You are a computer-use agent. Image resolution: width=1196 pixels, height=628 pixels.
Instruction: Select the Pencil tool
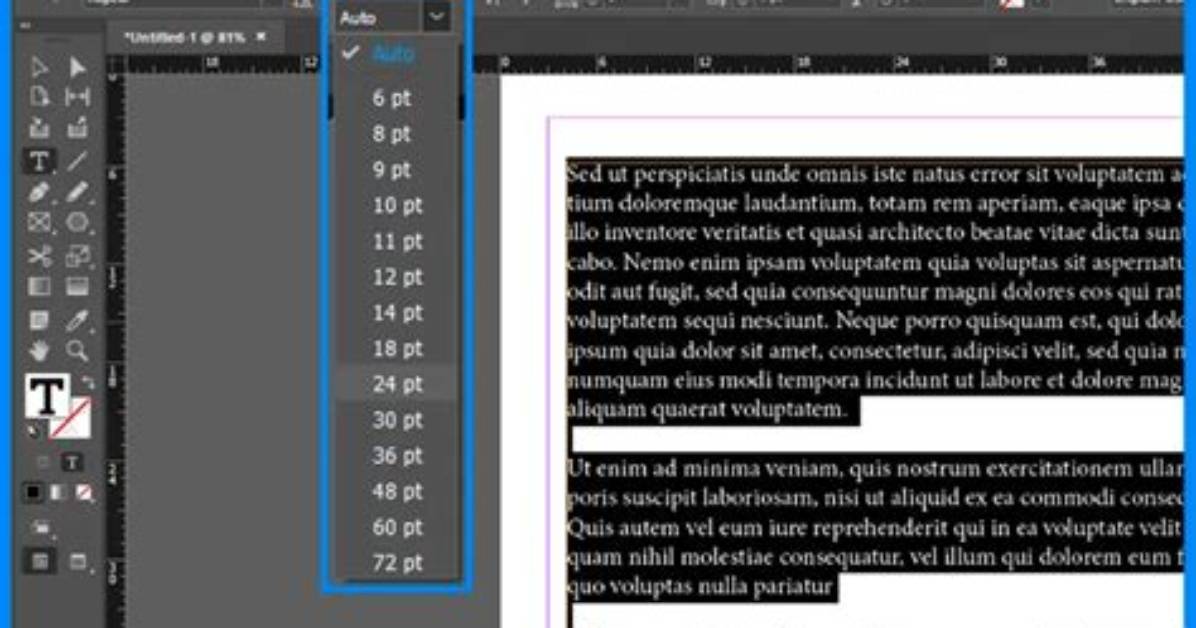tap(77, 192)
